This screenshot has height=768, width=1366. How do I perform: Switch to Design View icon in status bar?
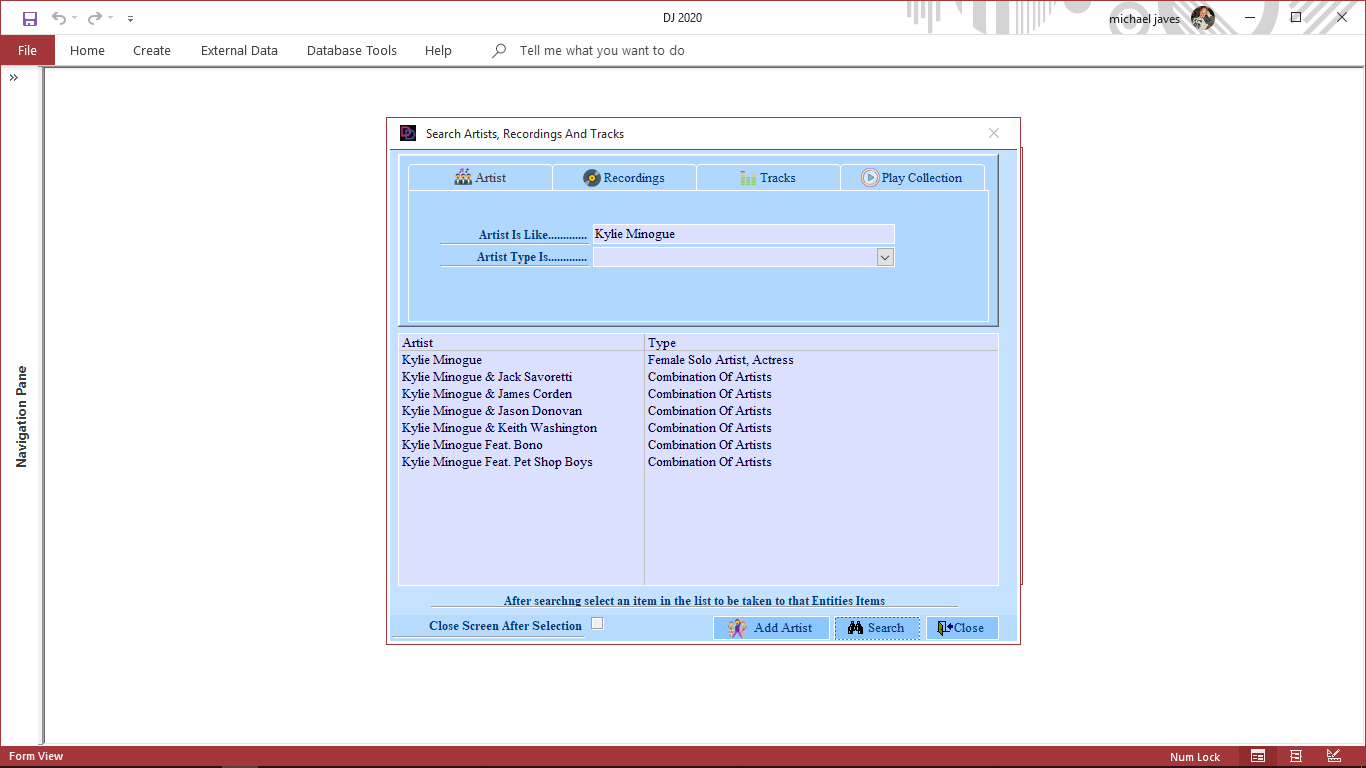pyautogui.click(x=1334, y=756)
